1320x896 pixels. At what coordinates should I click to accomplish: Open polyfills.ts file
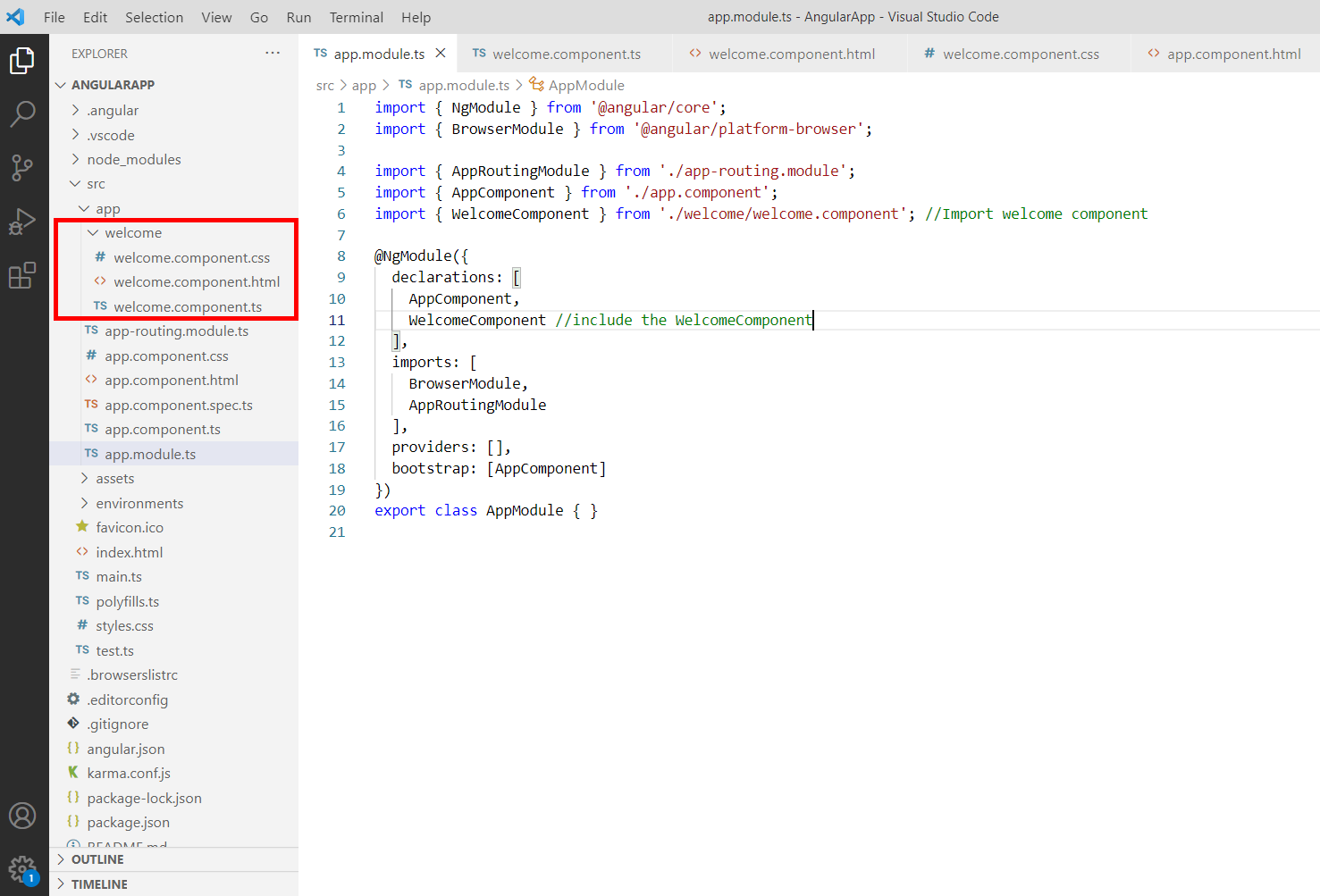click(x=128, y=601)
